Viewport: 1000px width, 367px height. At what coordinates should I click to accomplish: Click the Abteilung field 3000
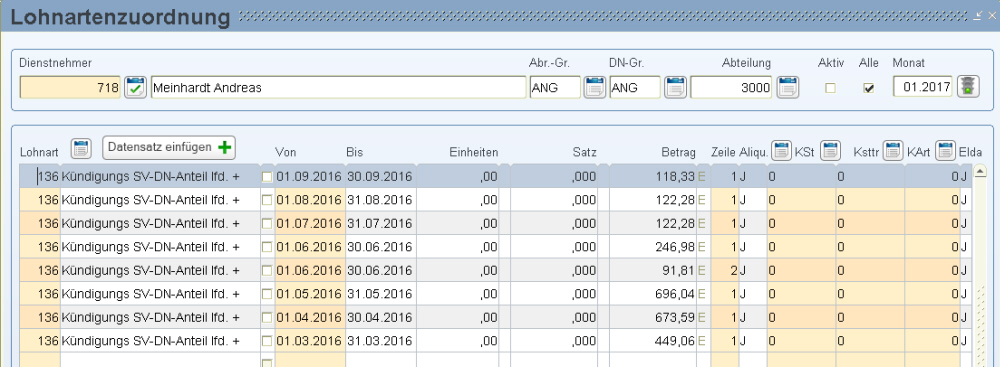[x=732, y=87]
